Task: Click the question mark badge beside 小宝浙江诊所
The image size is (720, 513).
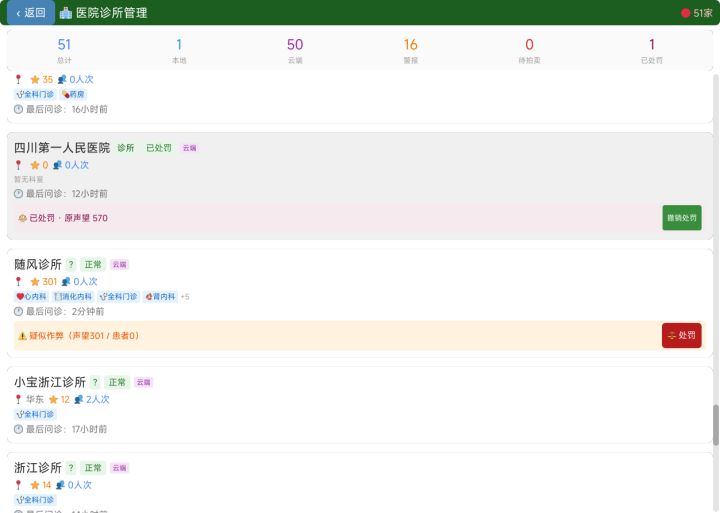Action: pyautogui.click(x=95, y=382)
